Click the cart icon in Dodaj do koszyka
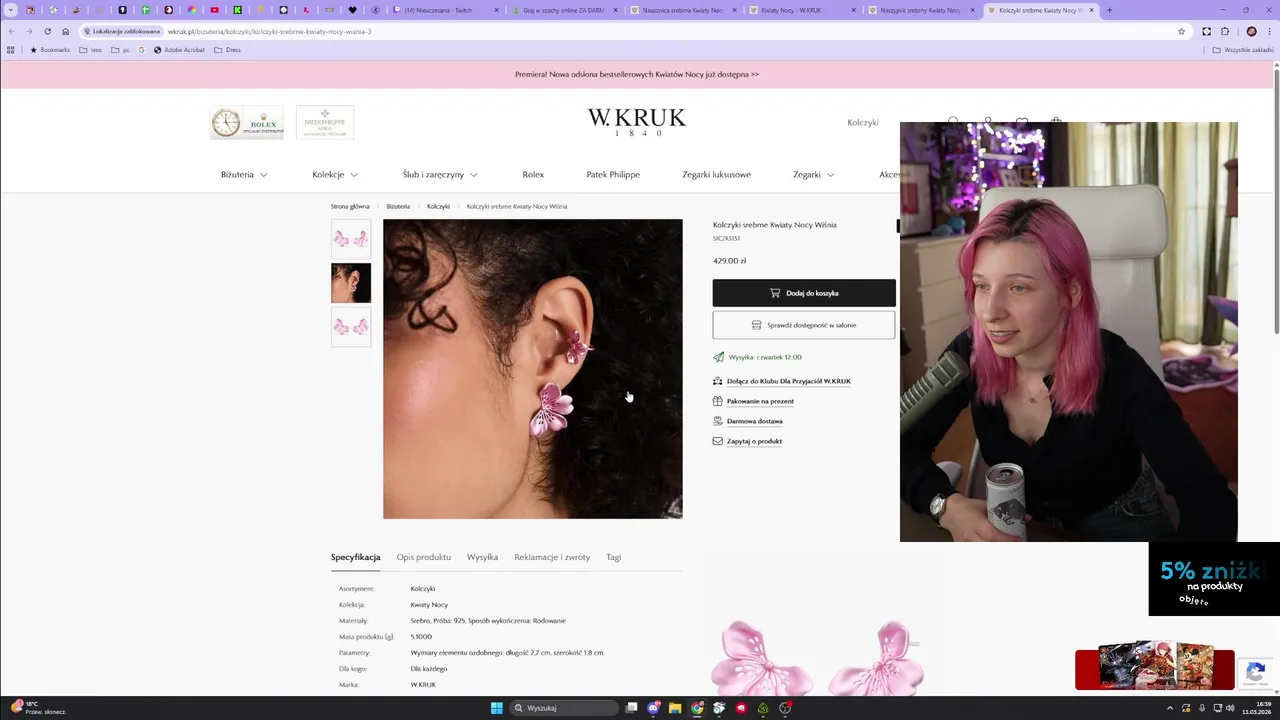The height and width of the screenshot is (720, 1280). 775,293
